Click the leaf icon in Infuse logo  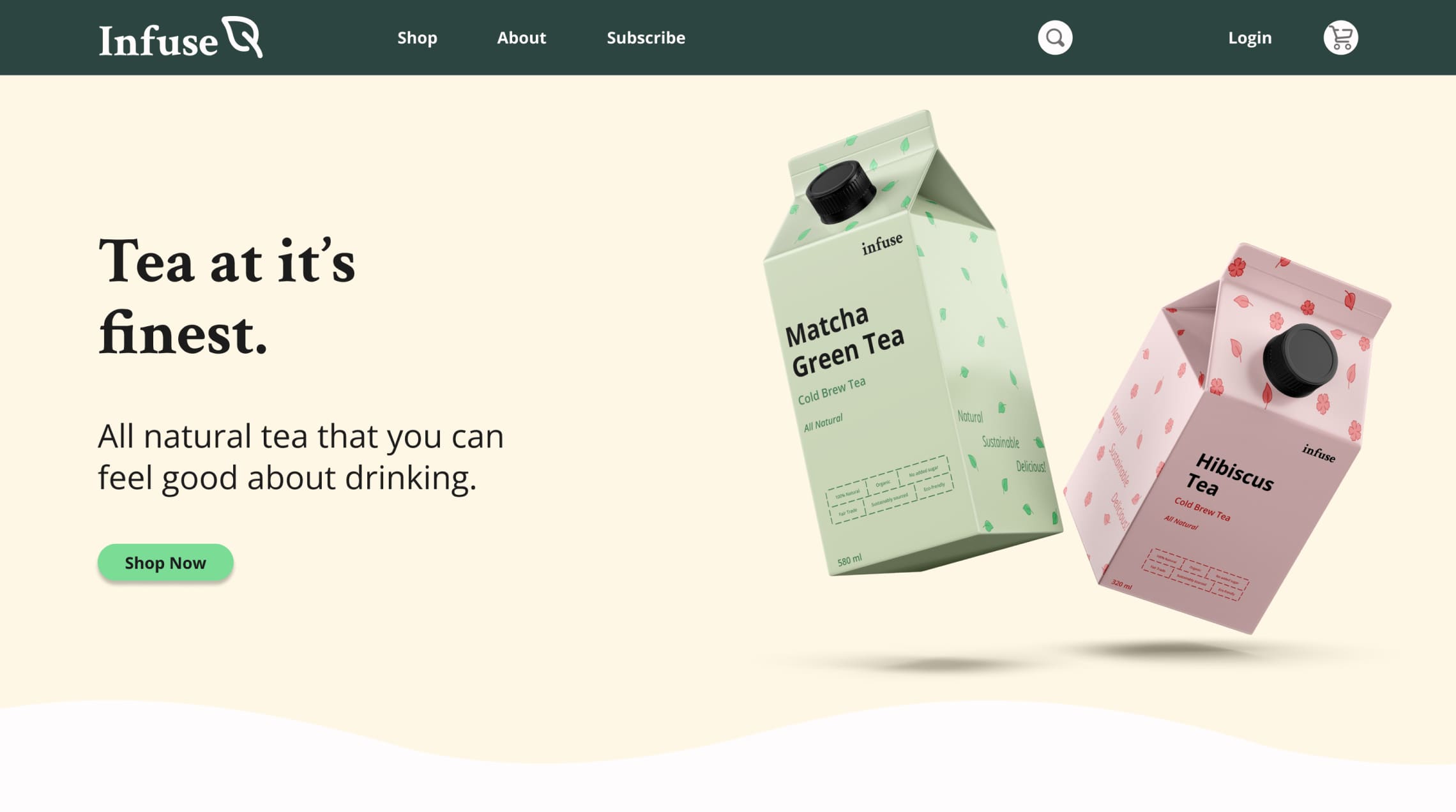coord(242,36)
